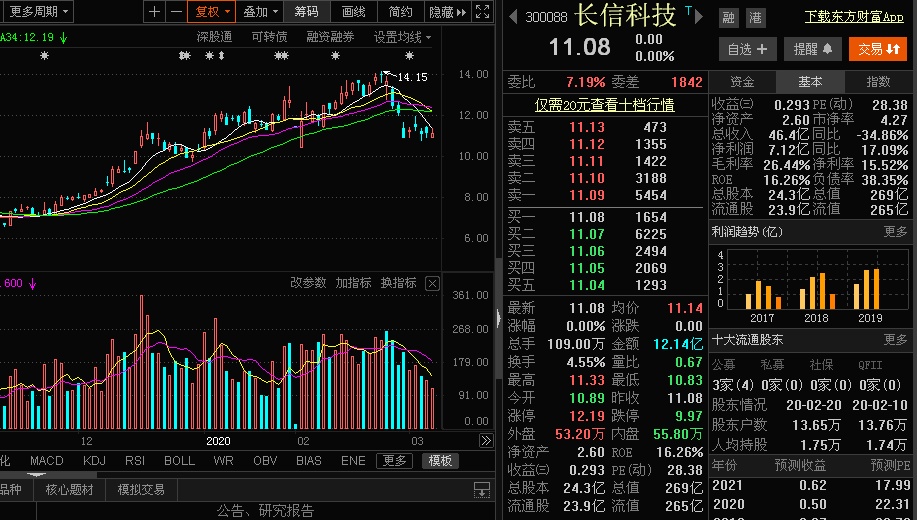Go to next stock arrow
The width and height of the screenshot is (917, 520).
point(698,16)
